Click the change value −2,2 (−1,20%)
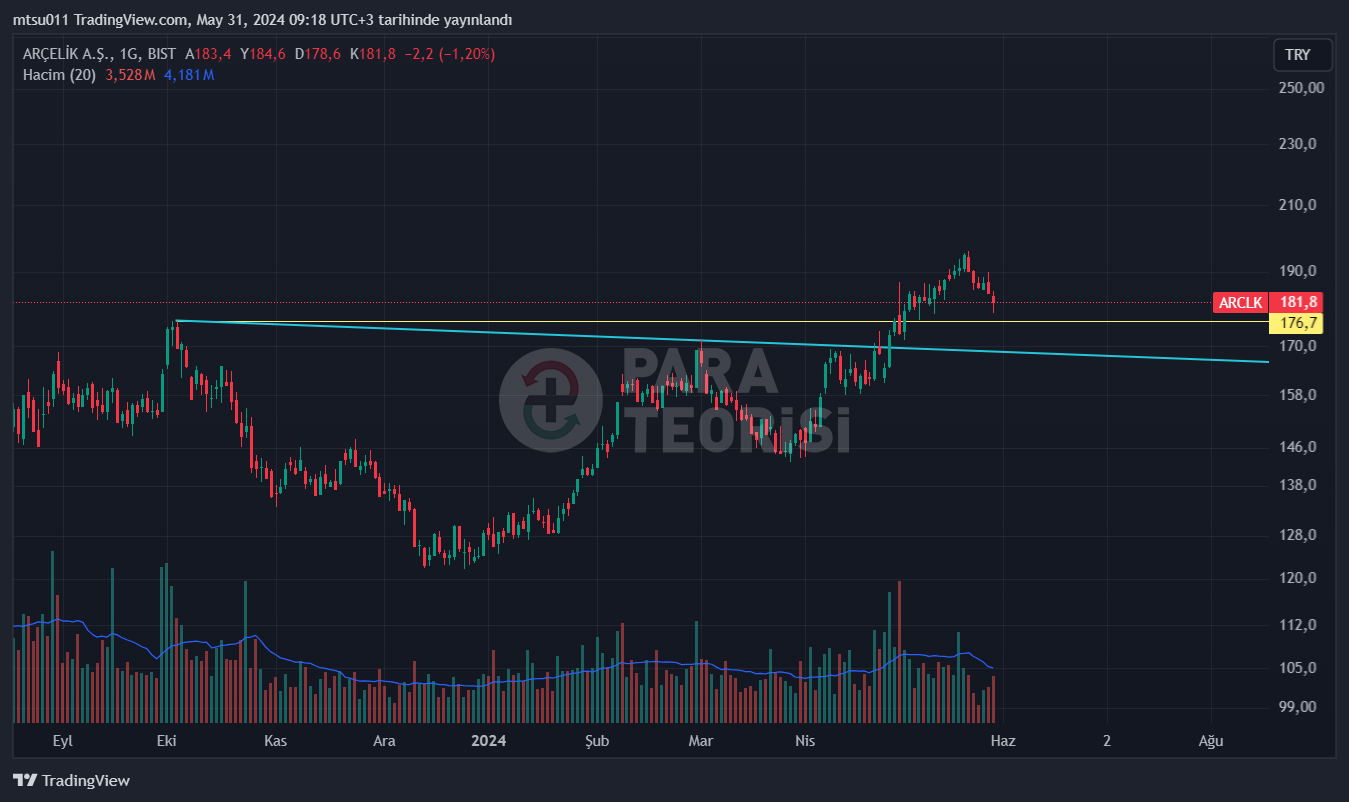Viewport: 1349px width, 802px height. coord(450,54)
